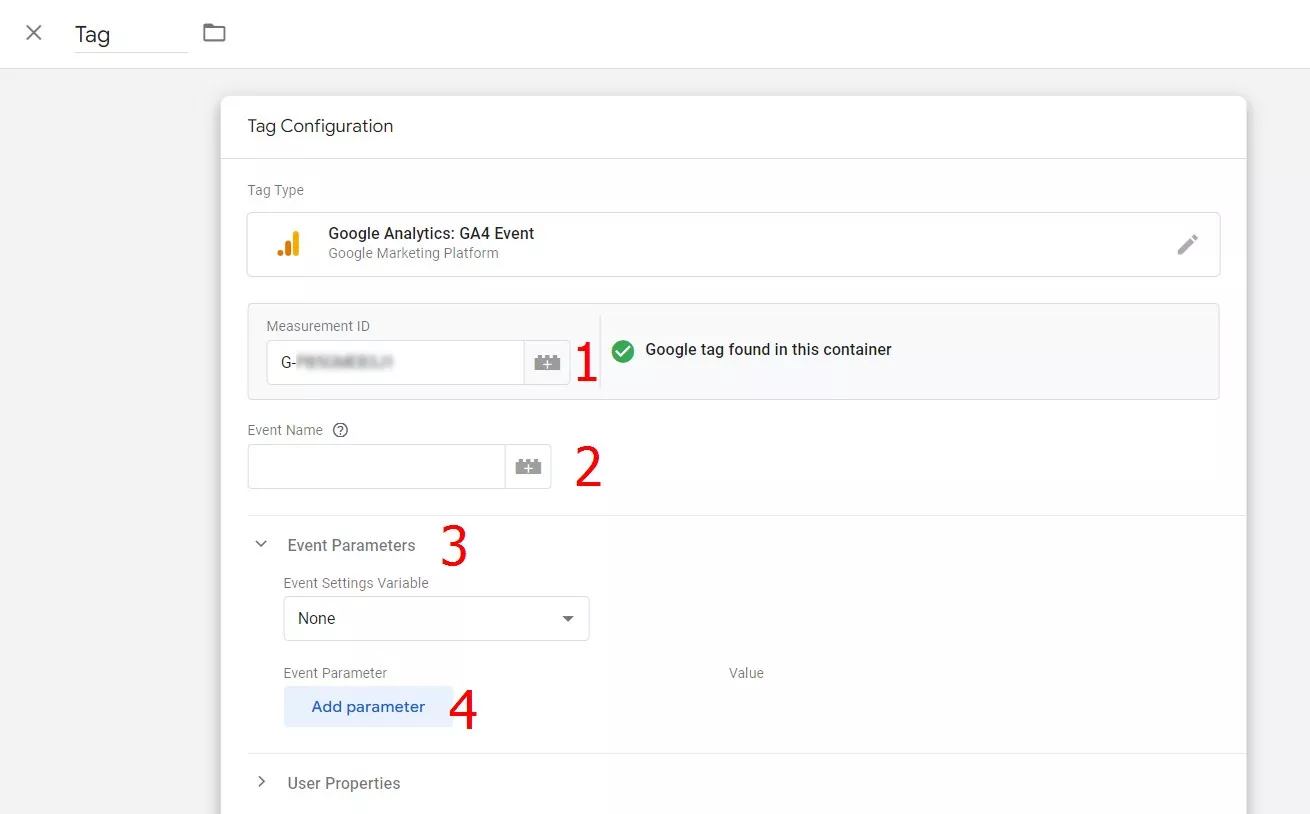Open the variable picker beside Measurement ID
The height and width of the screenshot is (814, 1310).
(547, 362)
